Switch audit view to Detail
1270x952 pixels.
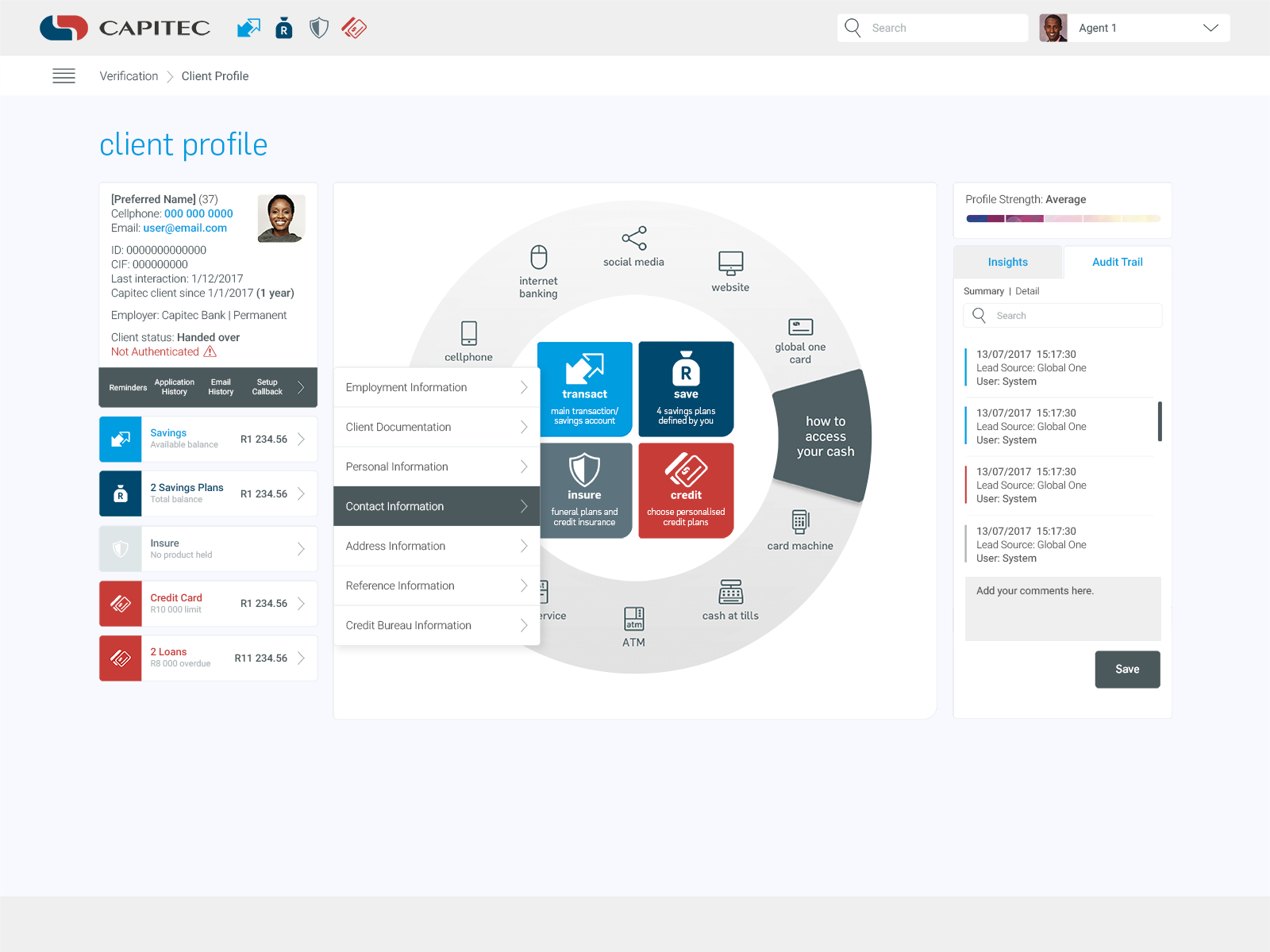point(1027,291)
